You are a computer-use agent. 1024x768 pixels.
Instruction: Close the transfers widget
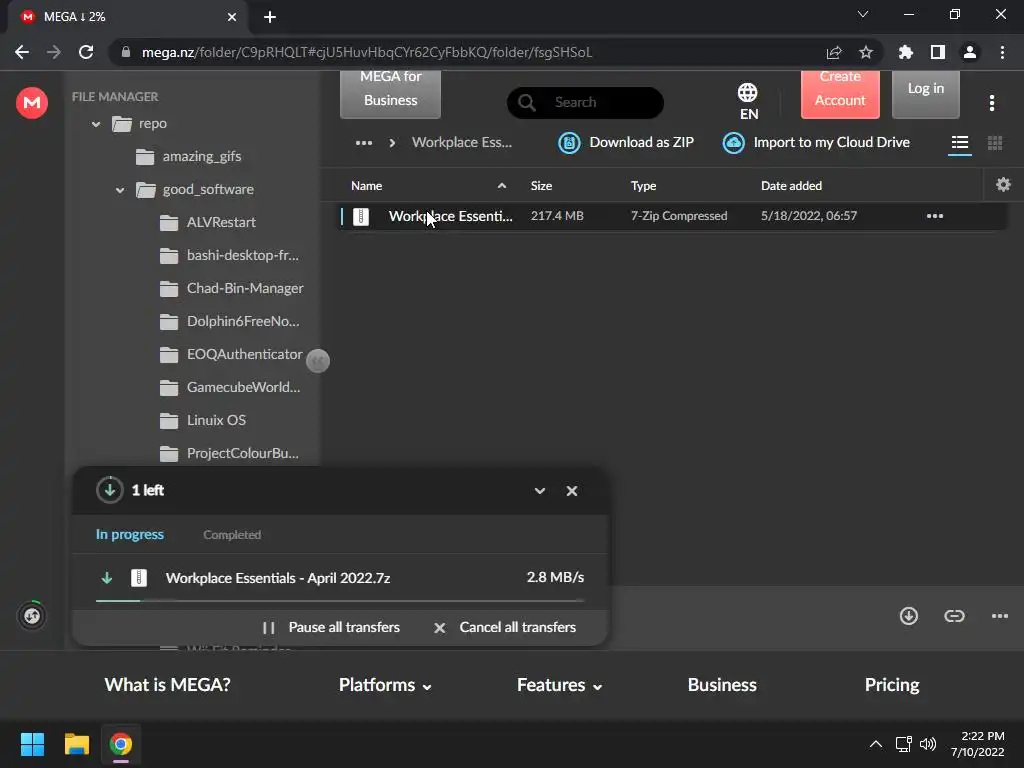(571, 491)
